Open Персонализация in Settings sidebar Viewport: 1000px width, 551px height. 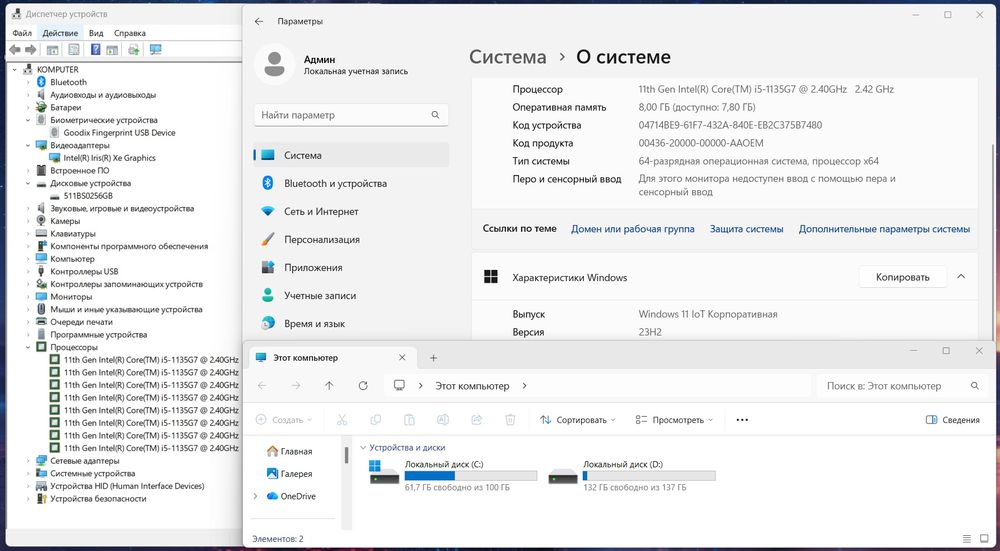(351, 239)
